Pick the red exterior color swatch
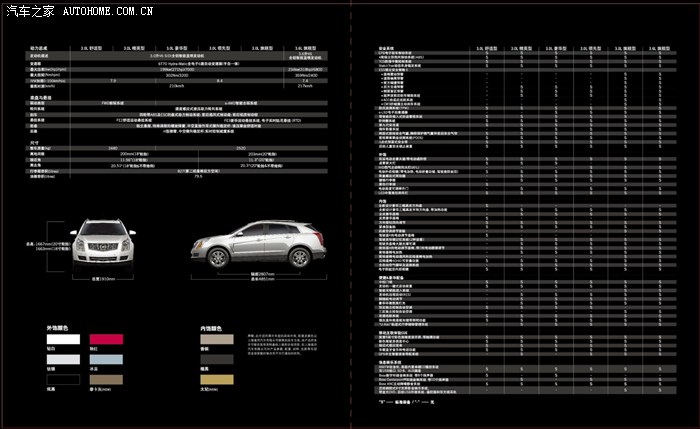 (107, 340)
